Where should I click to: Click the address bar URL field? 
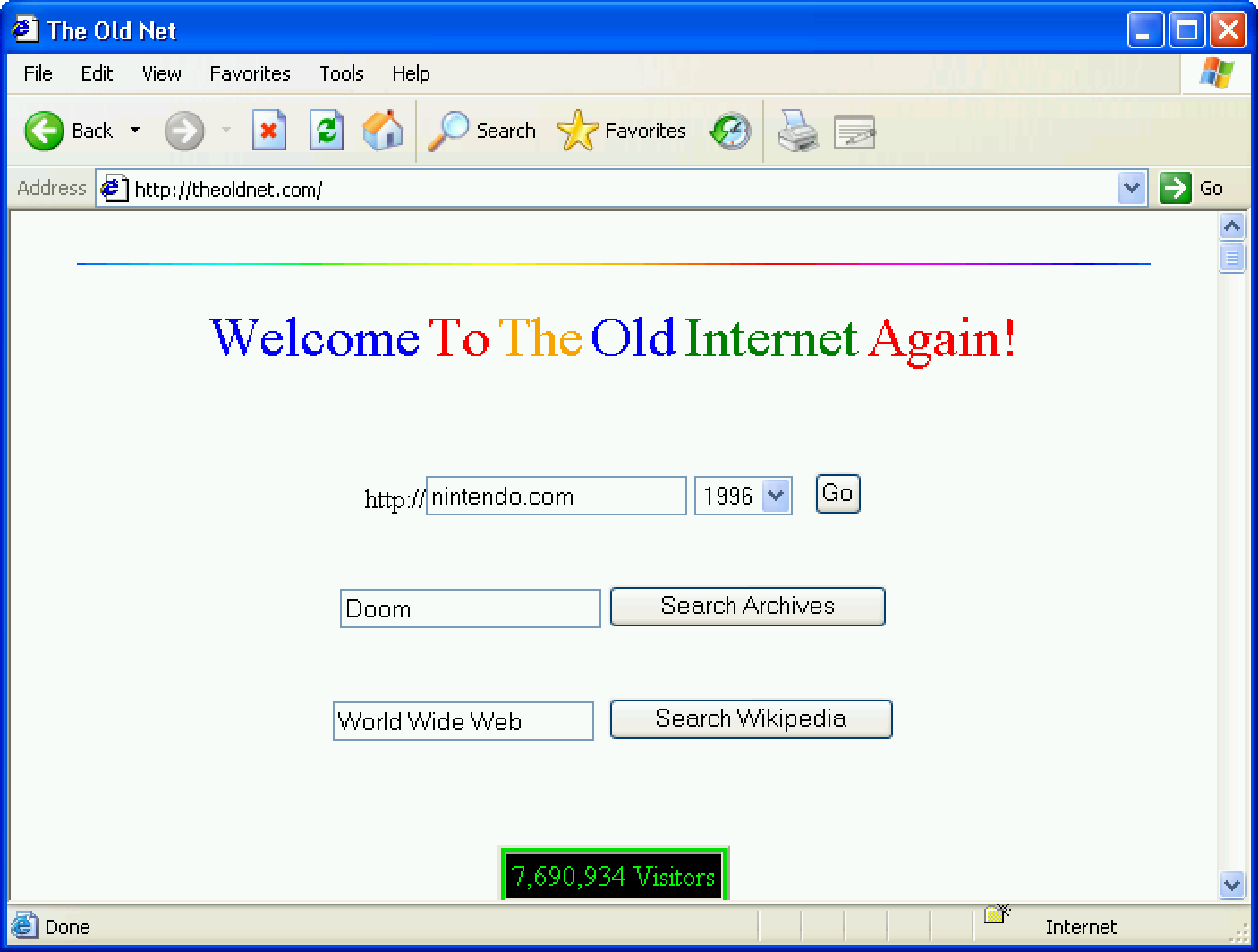coord(623,189)
